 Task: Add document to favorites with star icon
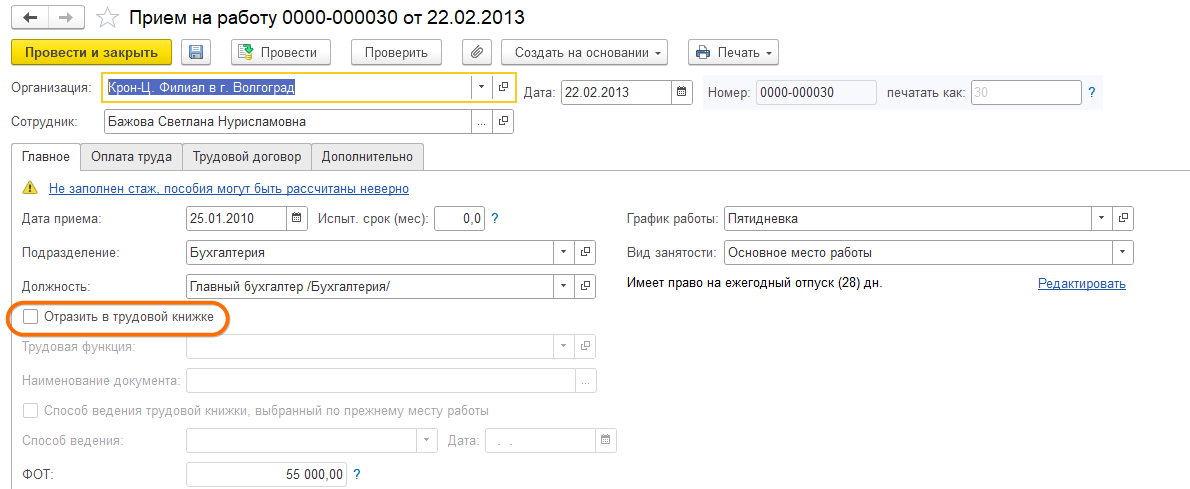click(x=108, y=18)
